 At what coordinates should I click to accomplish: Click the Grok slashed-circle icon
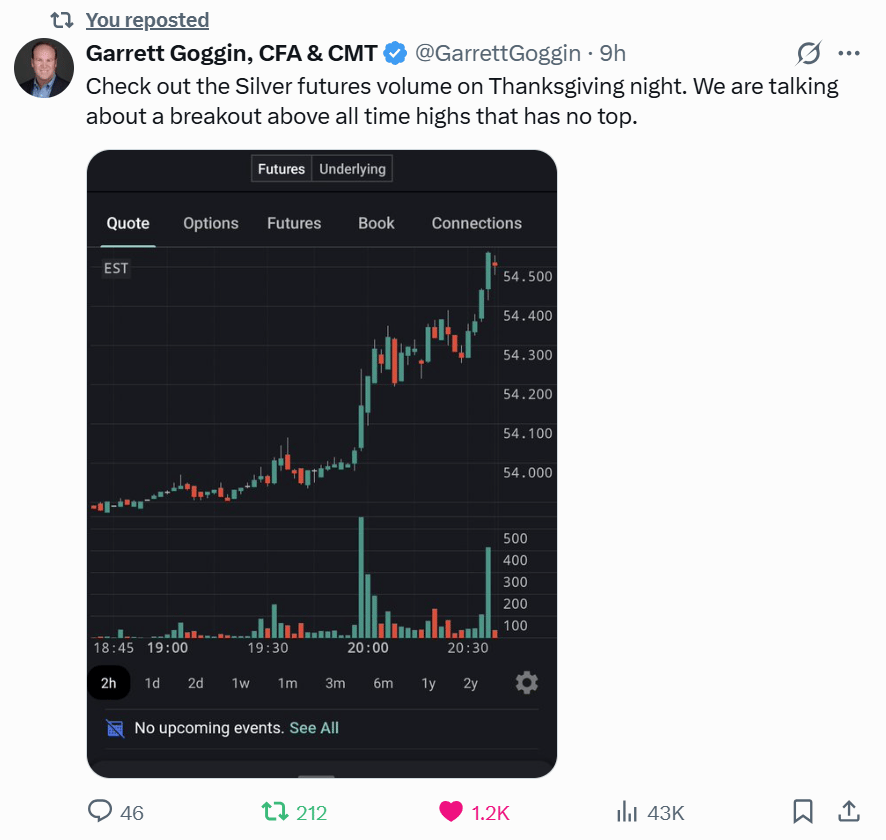[x=808, y=53]
